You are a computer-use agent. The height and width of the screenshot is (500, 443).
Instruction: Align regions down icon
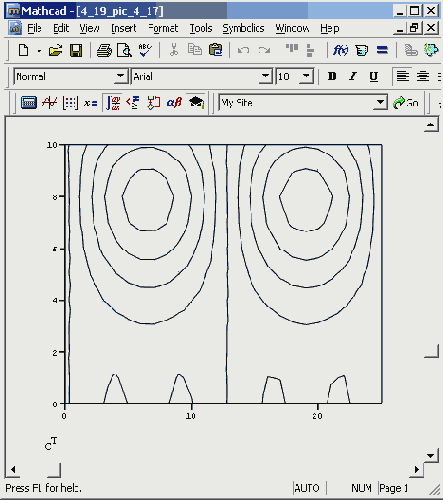310,50
